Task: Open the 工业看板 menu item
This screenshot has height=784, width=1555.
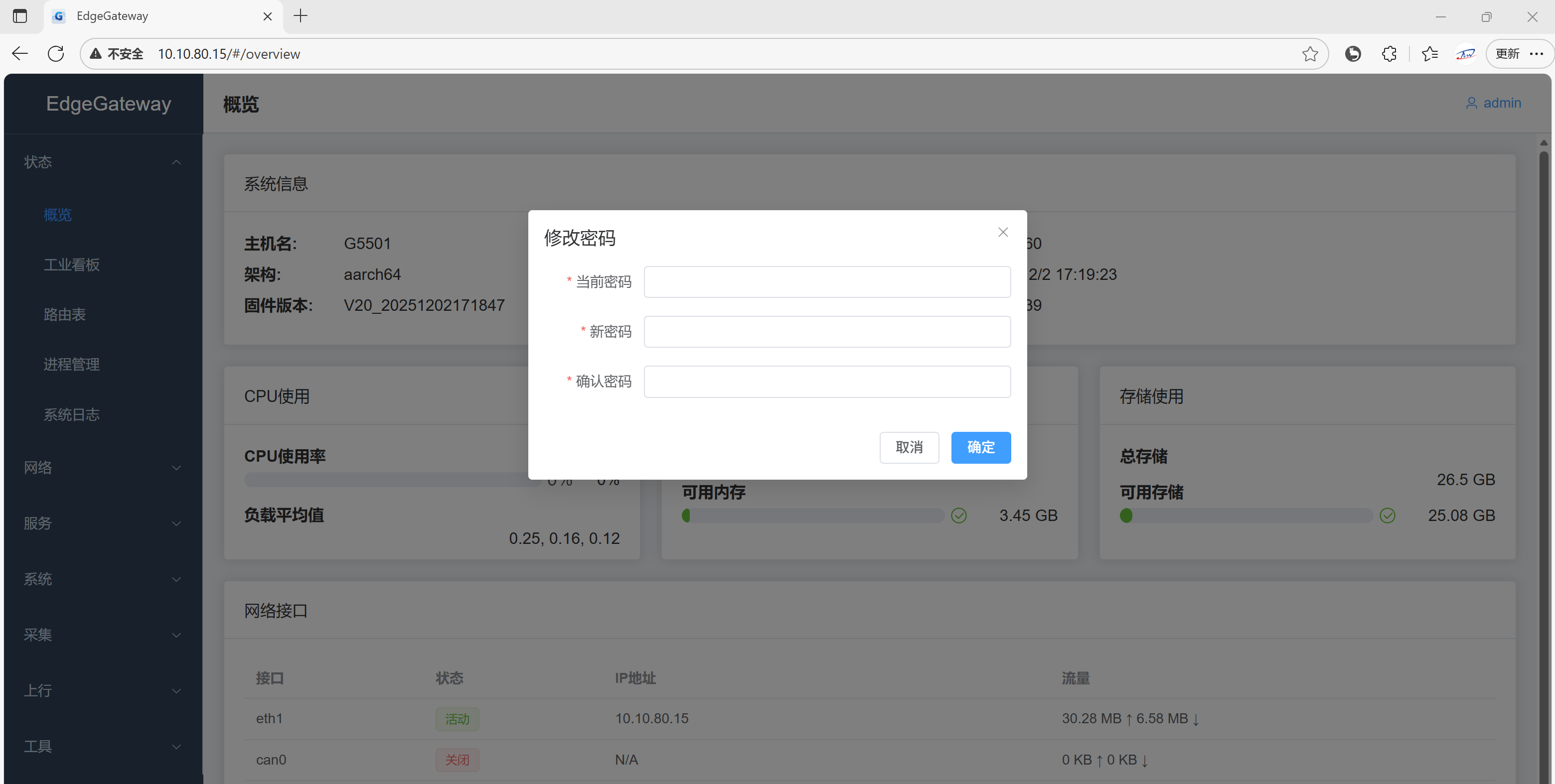Action: pyautogui.click(x=72, y=264)
